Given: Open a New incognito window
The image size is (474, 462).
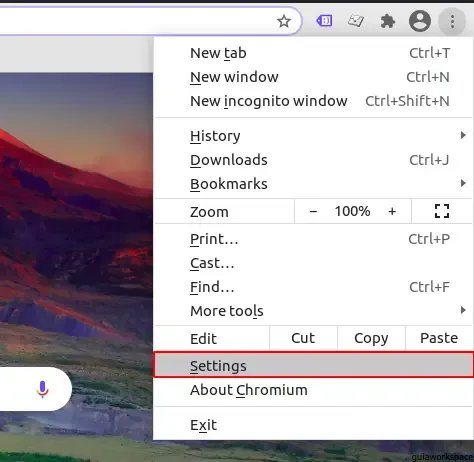Looking at the screenshot, I should point(313,101).
